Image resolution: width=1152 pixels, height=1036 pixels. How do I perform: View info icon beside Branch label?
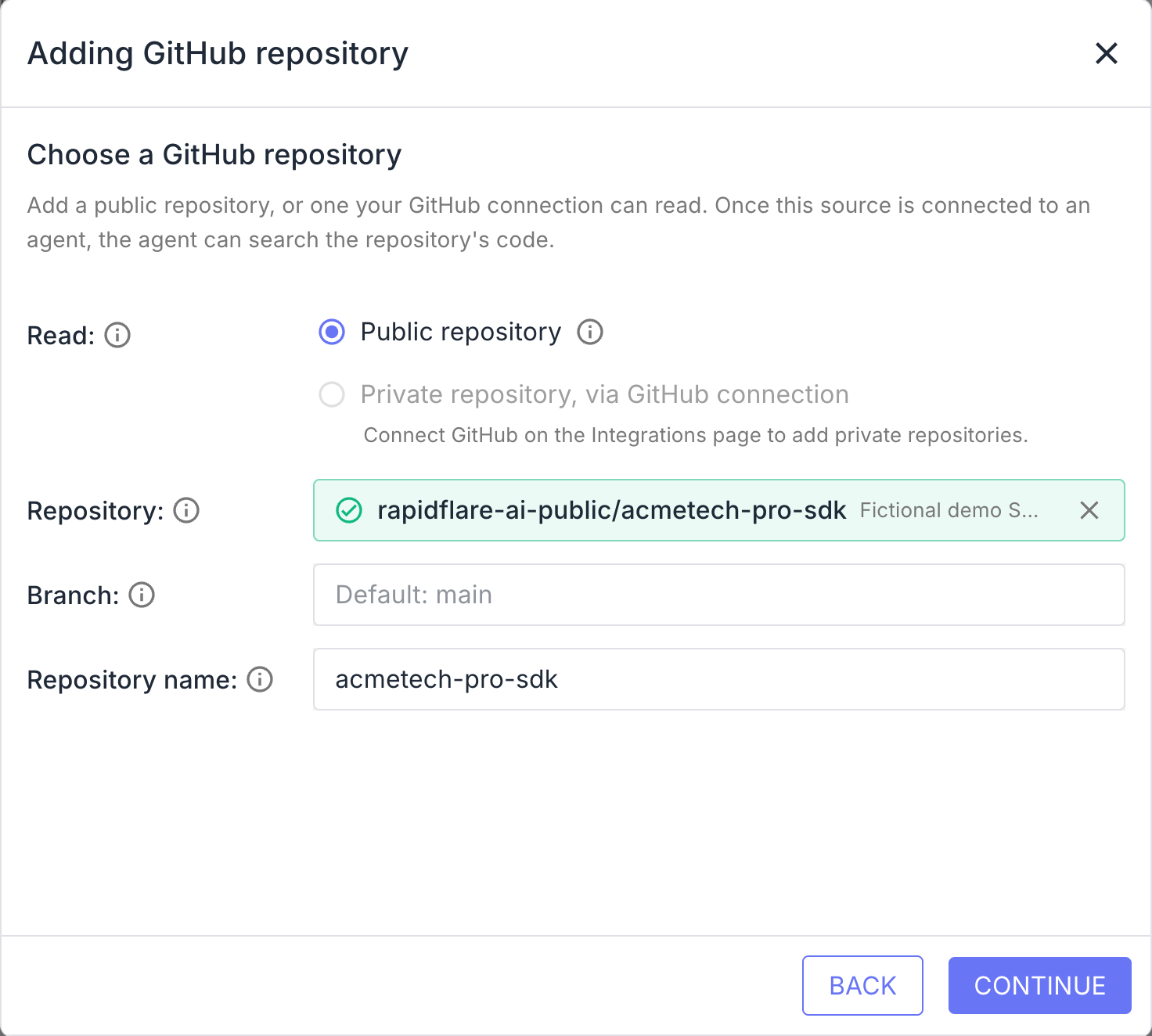(x=142, y=595)
